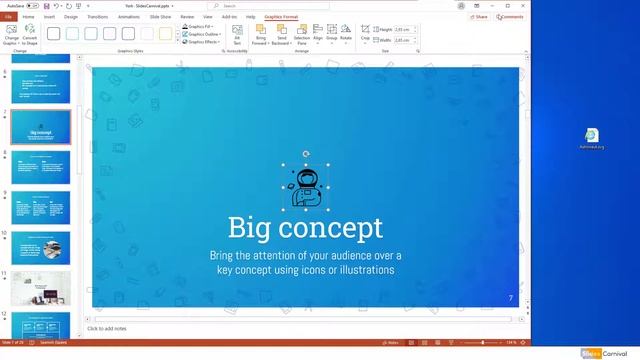The height and width of the screenshot is (360, 640).
Task: Apply the first graphics style preset
Action: point(53,33)
